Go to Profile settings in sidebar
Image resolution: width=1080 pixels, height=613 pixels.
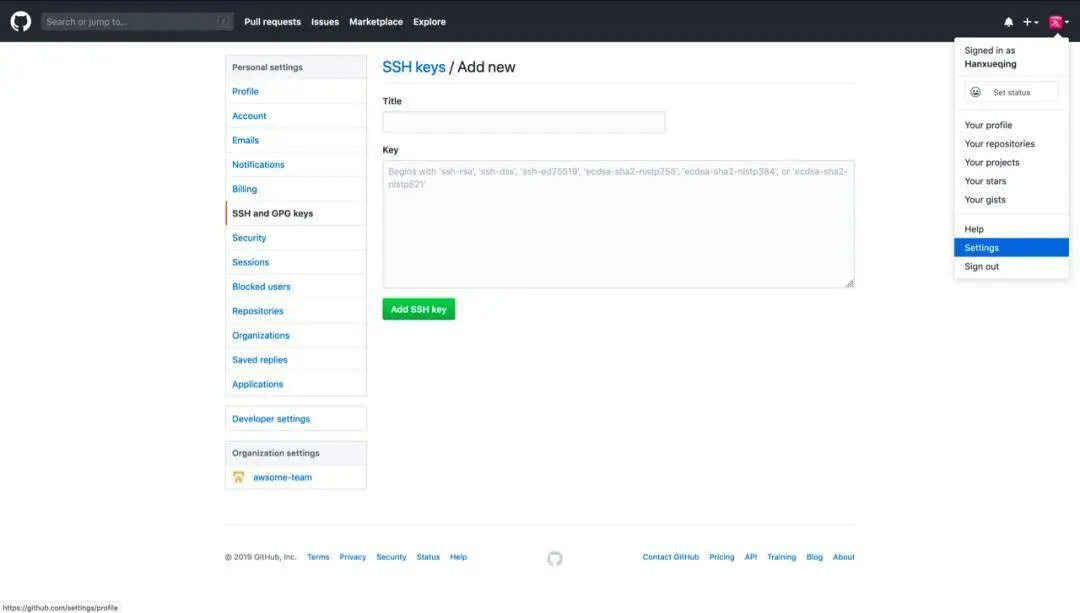[295, 92]
